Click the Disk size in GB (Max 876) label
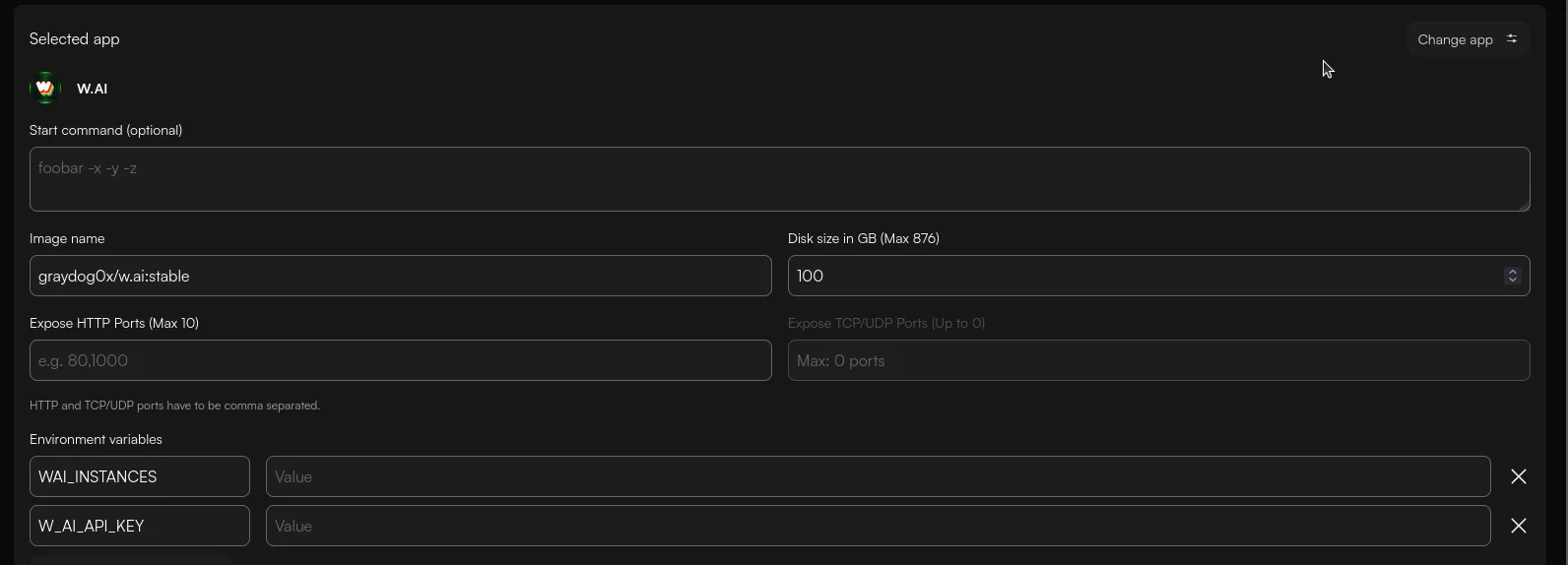Viewport: 1568px width, 565px height. (x=863, y=238)
